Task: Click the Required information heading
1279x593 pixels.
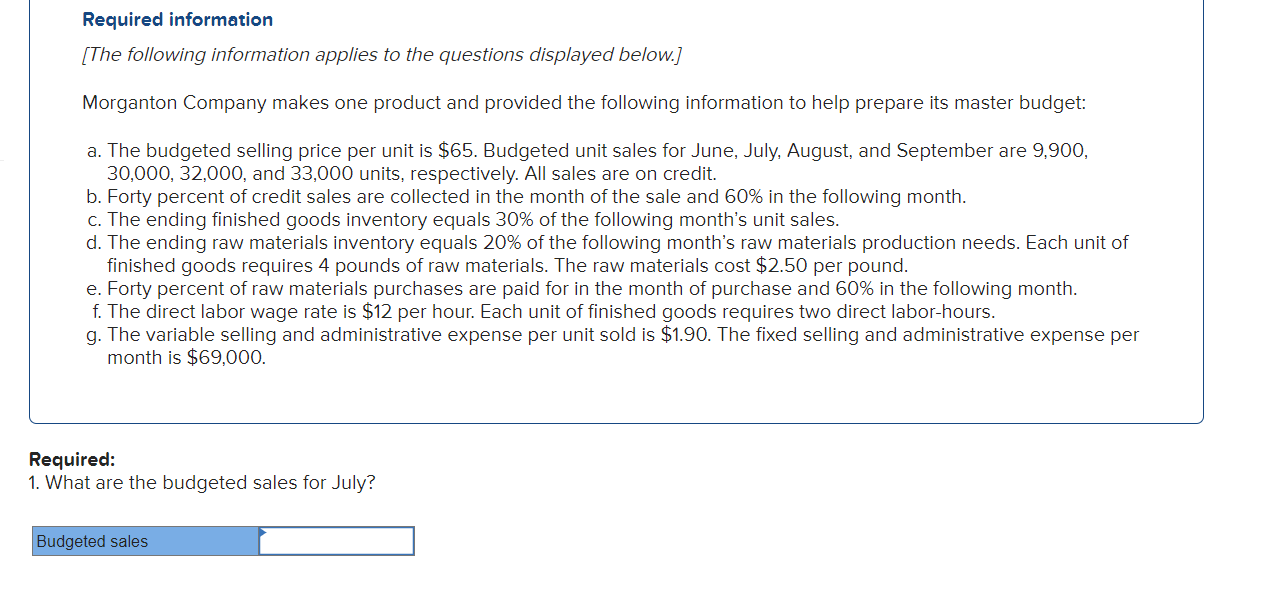Action: tap(177, 19)
